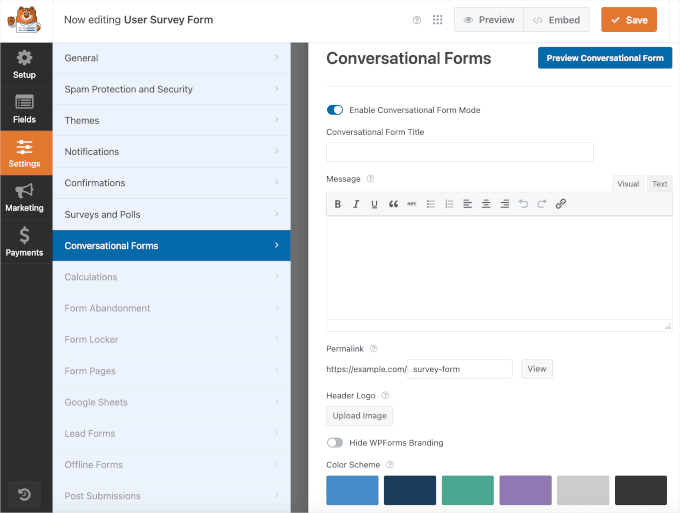Click the orange Save button
Image resolution: width=680 pixels, height=513 pixels.
tap(628, 20)
